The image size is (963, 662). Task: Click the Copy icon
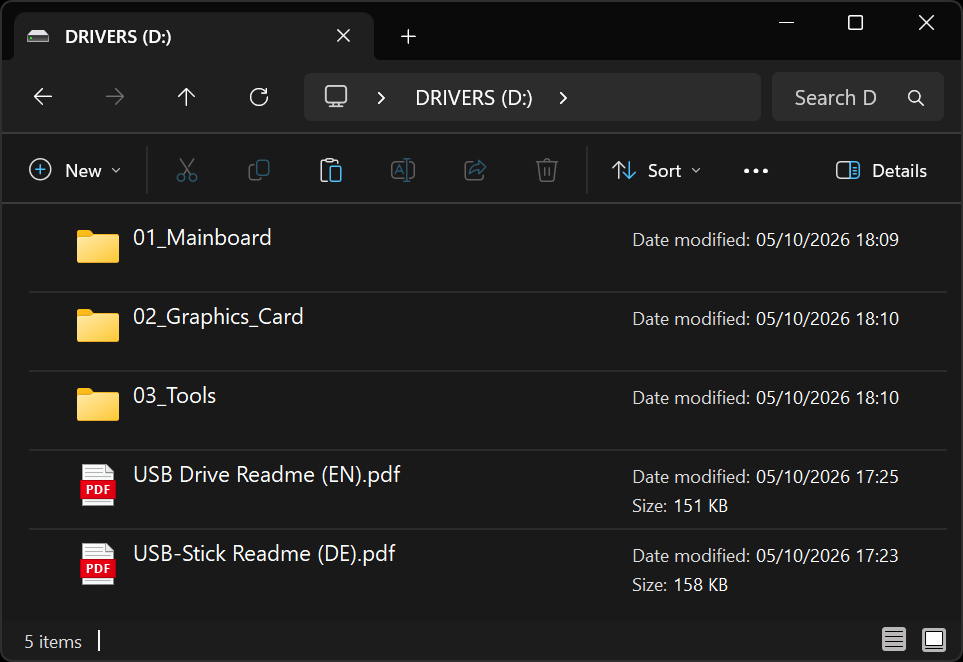point(259,170)
